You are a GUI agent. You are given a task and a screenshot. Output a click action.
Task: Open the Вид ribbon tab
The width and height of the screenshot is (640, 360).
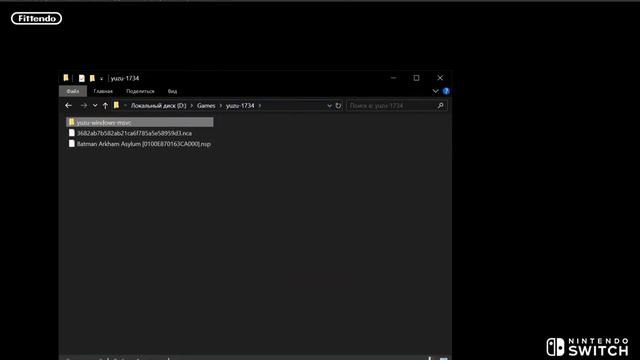point(172,91)
